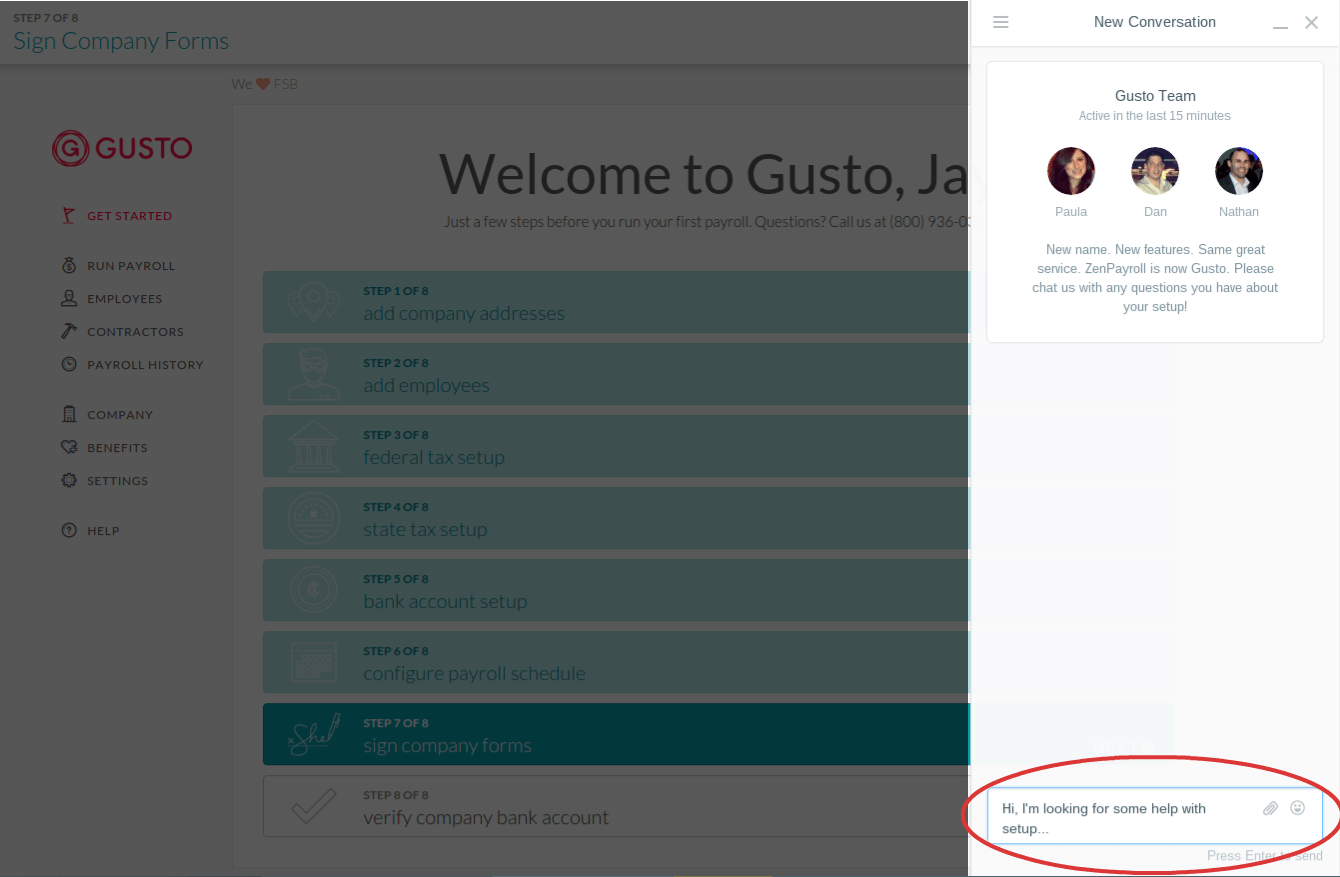This screenshot has height=877, width=1340.
Task: Click the 'We ♥ FSB' company name text
Action: pos(265,84)
